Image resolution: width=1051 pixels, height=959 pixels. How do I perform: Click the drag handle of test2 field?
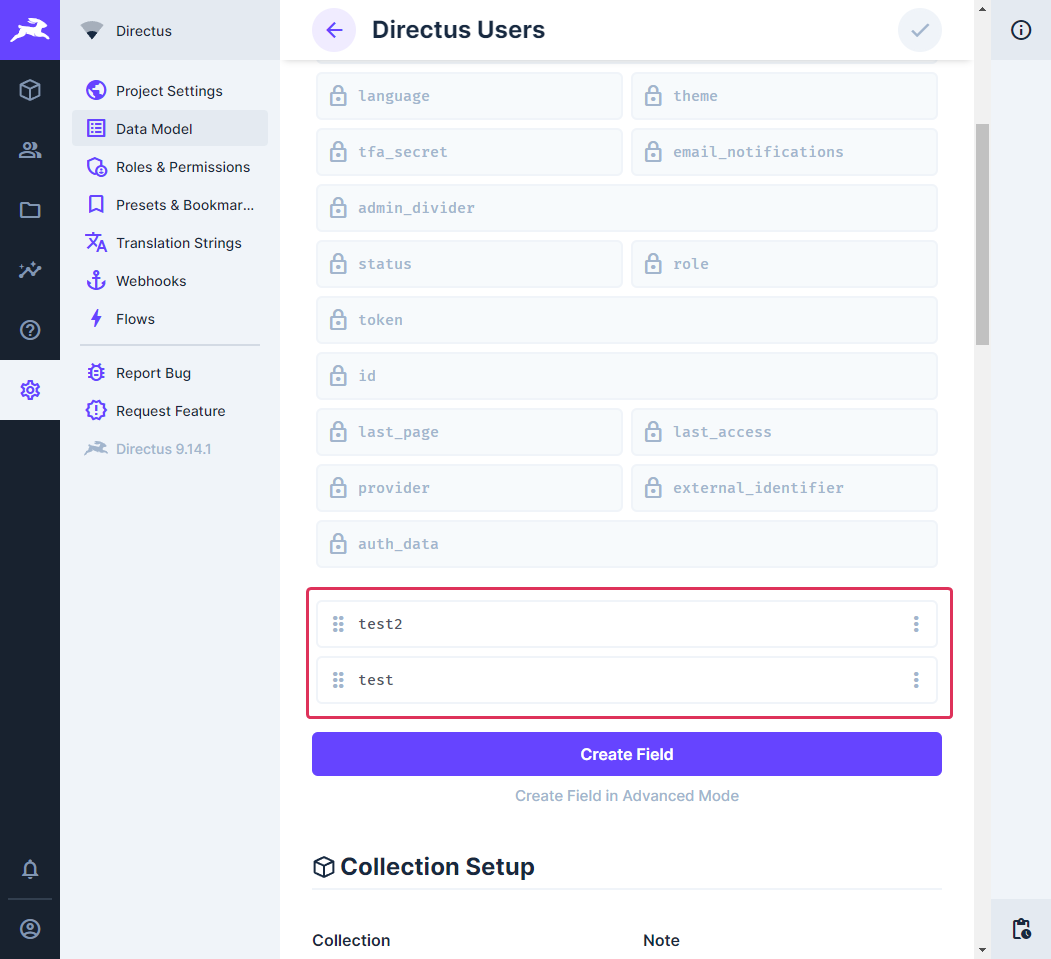(338, 624)
